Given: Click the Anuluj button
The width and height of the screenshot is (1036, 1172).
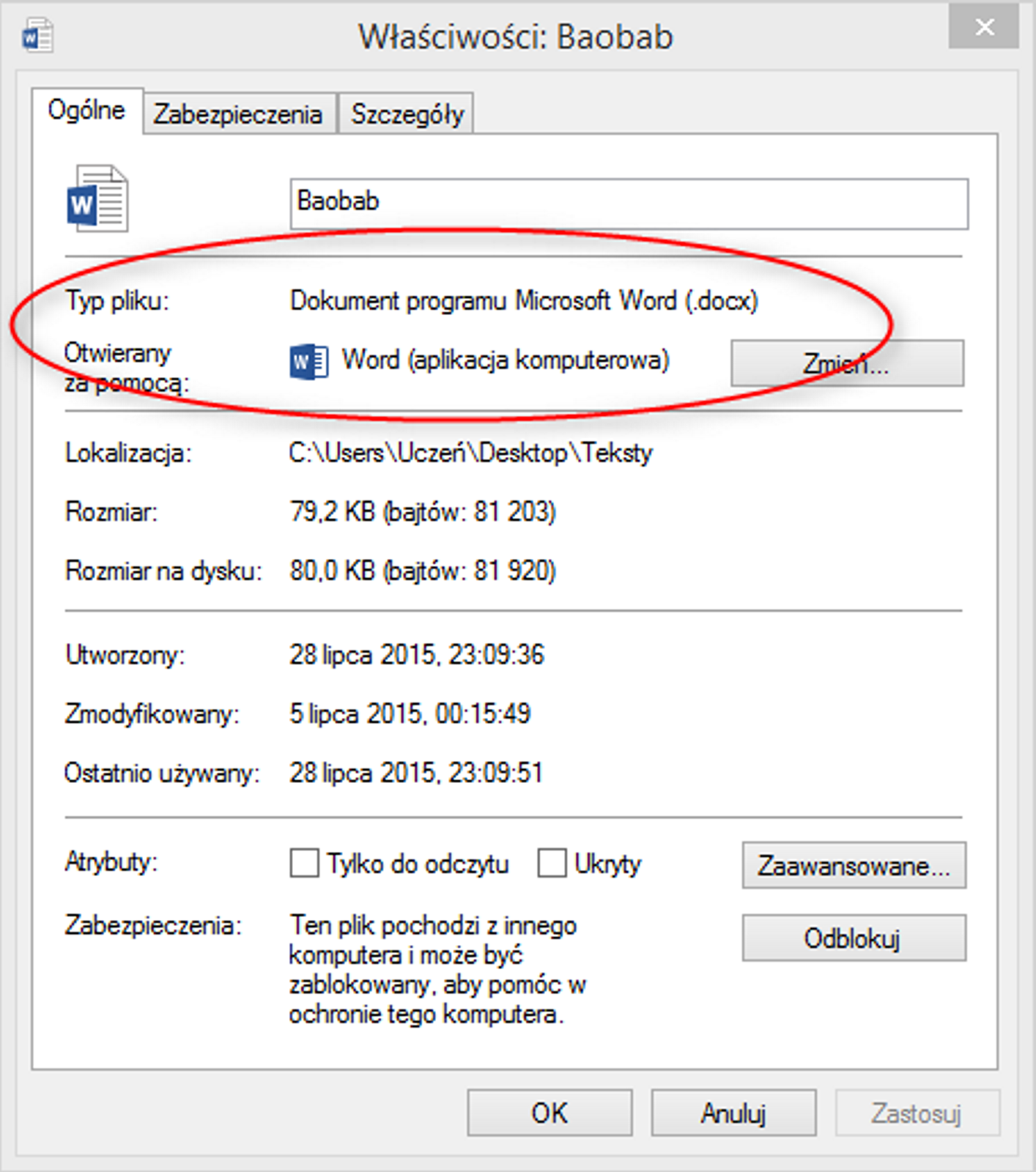Looking at the screenshot, I should 733,1113.
